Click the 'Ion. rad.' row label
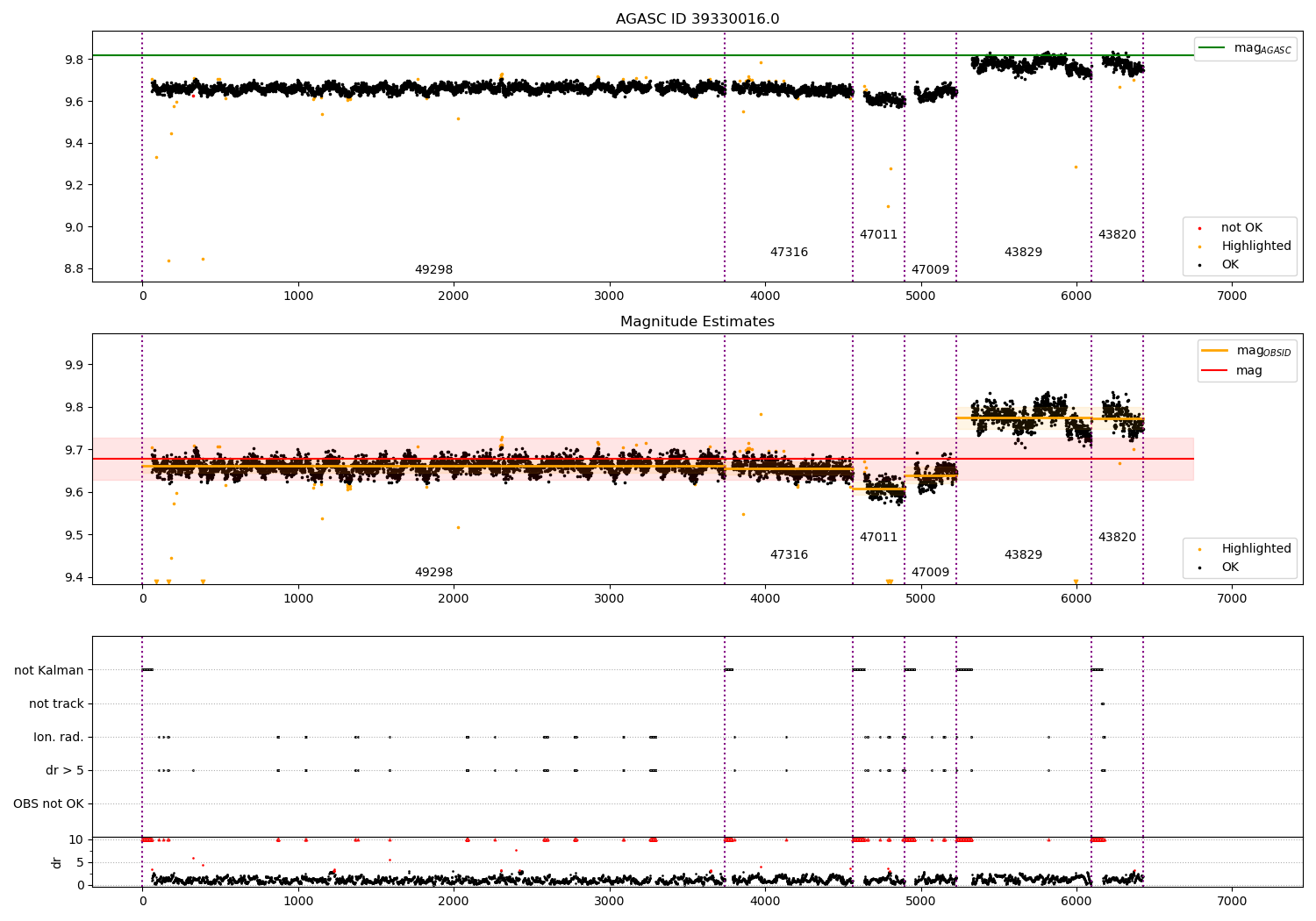The height and width of the screenshot is (921, 1316). [x=59, y=738]
